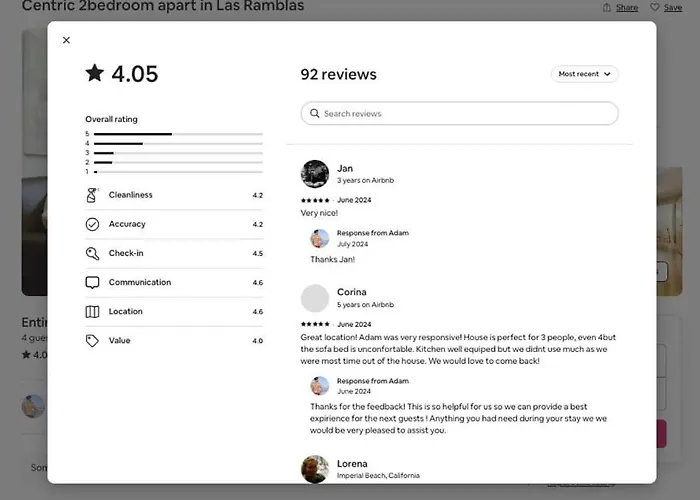Click the Save heart icon behind the dialog
The height and width of the screenshot is (500, 700).
click(x=654, y=7)
